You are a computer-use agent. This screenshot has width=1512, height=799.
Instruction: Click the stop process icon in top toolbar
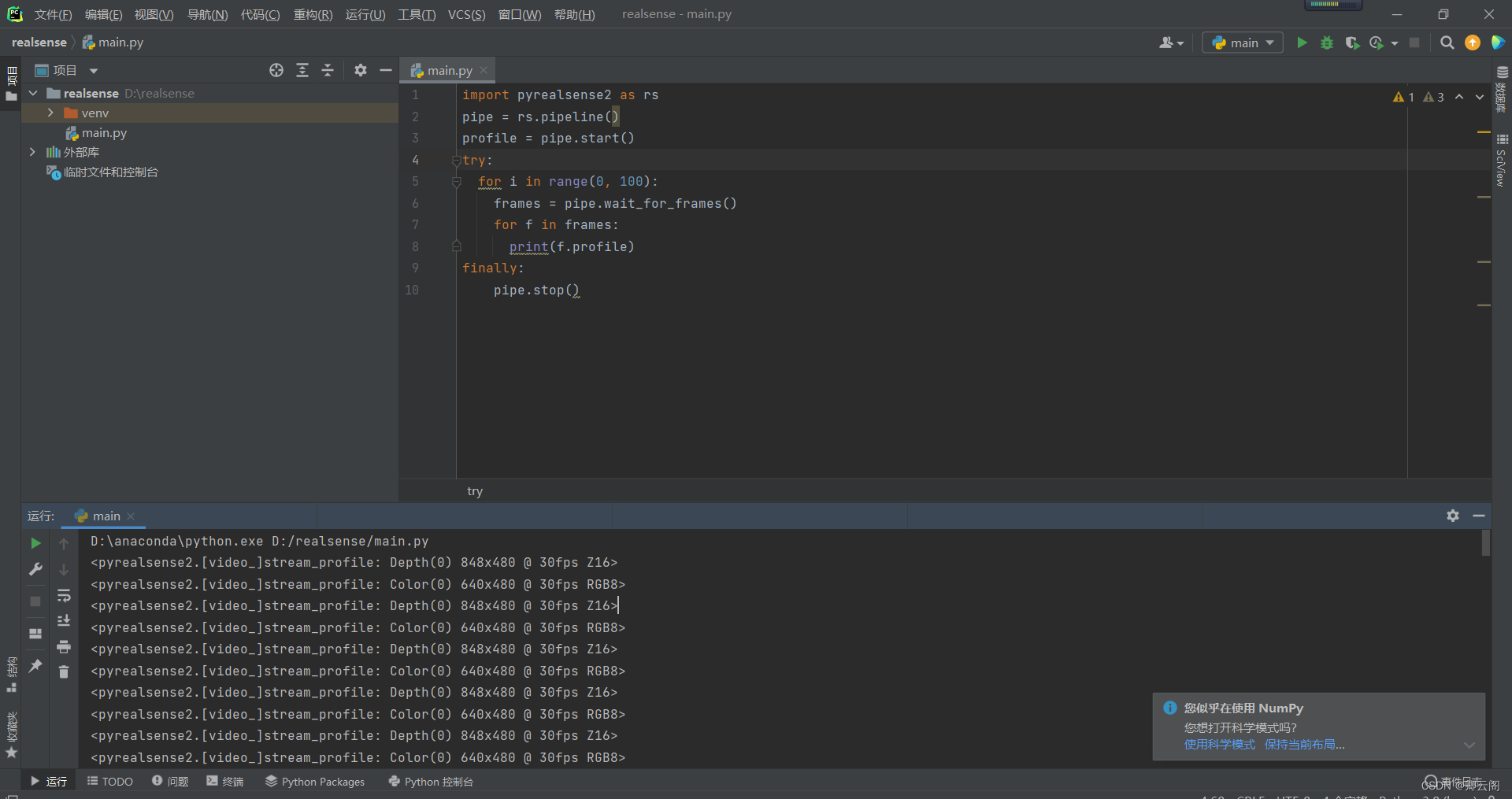pyautogui.click(x=1414, y=43)
